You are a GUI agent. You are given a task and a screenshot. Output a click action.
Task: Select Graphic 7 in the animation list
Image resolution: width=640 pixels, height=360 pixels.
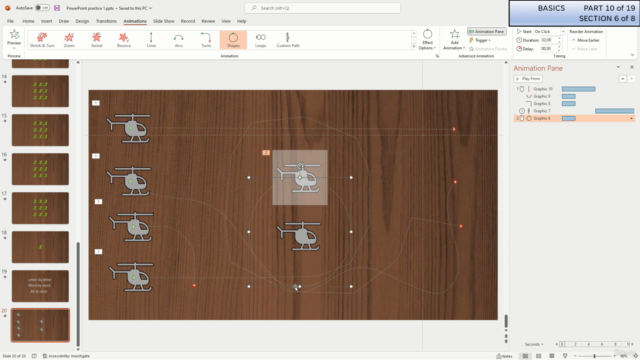(x=542, y=111)
